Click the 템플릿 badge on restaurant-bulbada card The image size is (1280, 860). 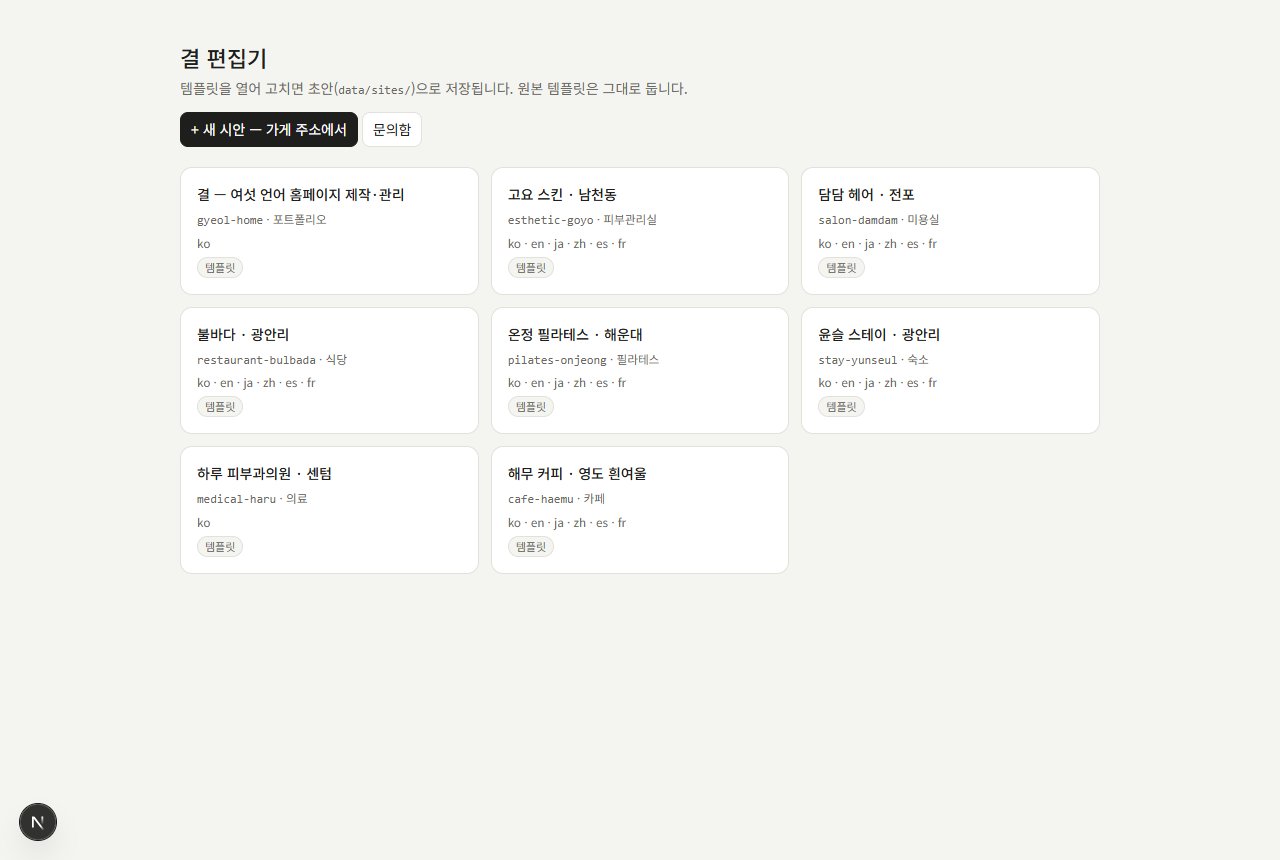coord(220,407)
